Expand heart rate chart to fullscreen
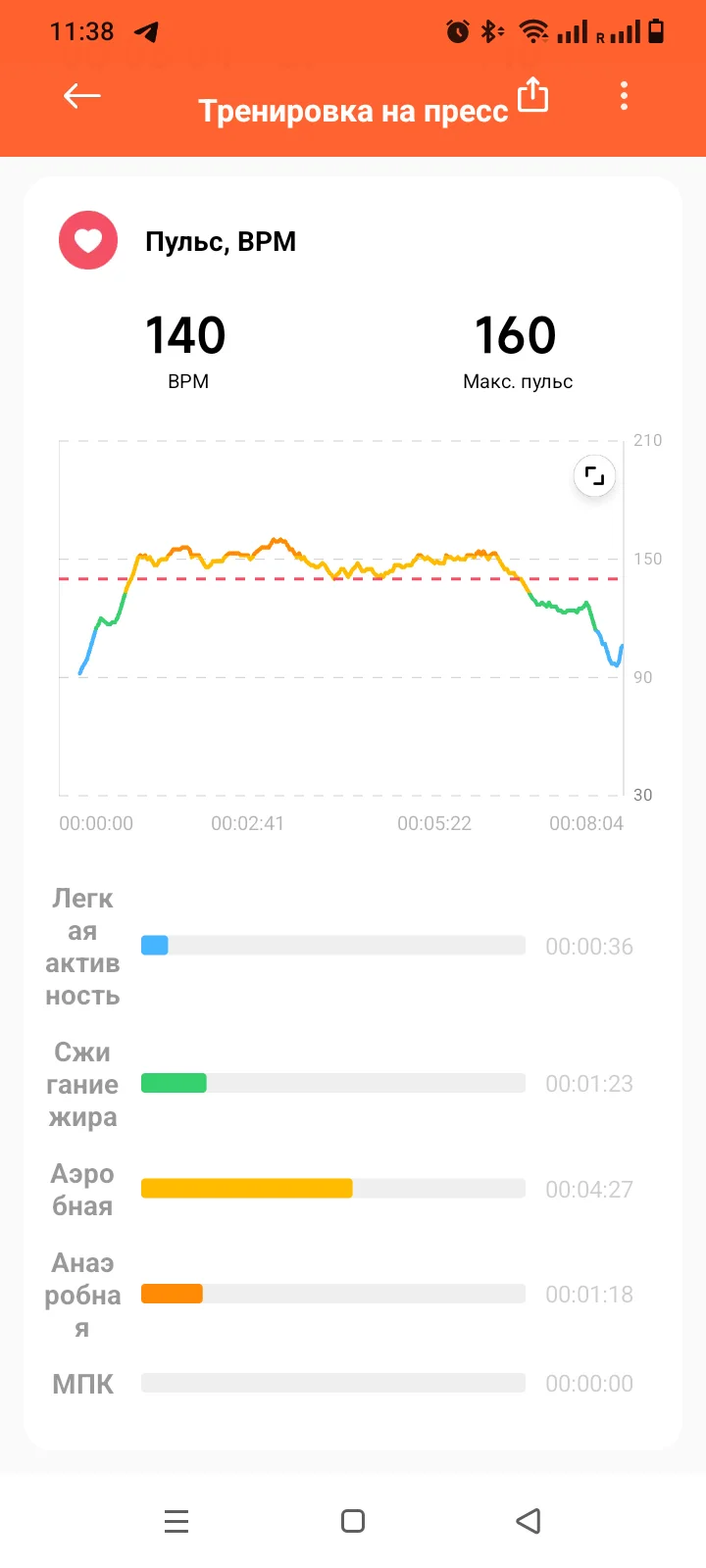Screen dimensions: 706x1568 pyautogui.click(x=594, y=476)
